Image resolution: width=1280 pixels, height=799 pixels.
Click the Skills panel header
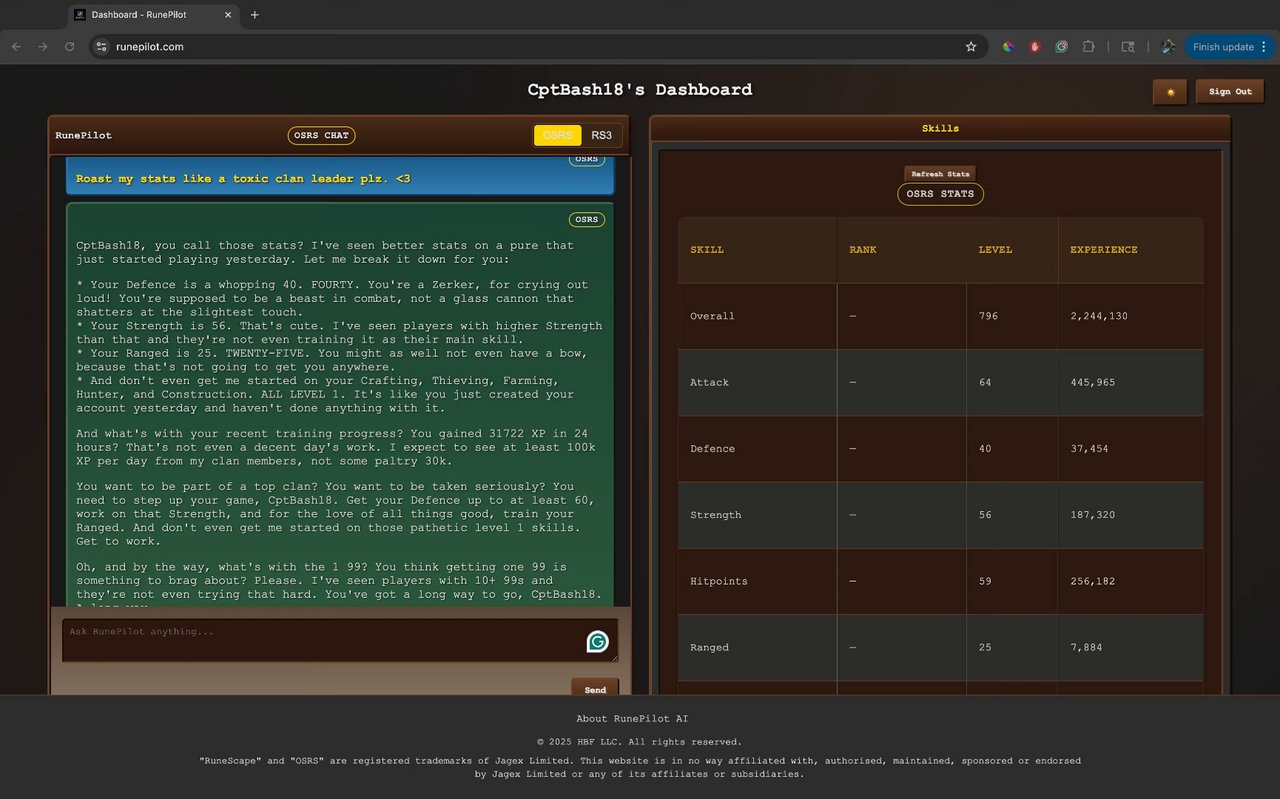click(x=940, y=128)
